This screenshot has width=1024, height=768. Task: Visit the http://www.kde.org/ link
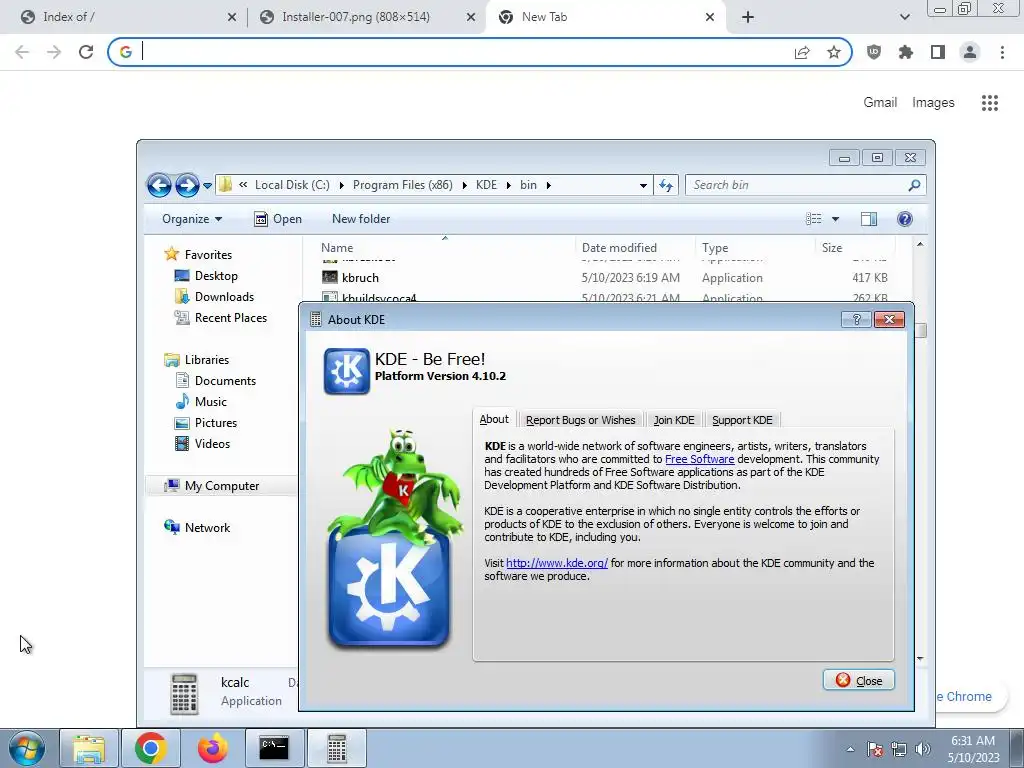[x=556, y=563]
